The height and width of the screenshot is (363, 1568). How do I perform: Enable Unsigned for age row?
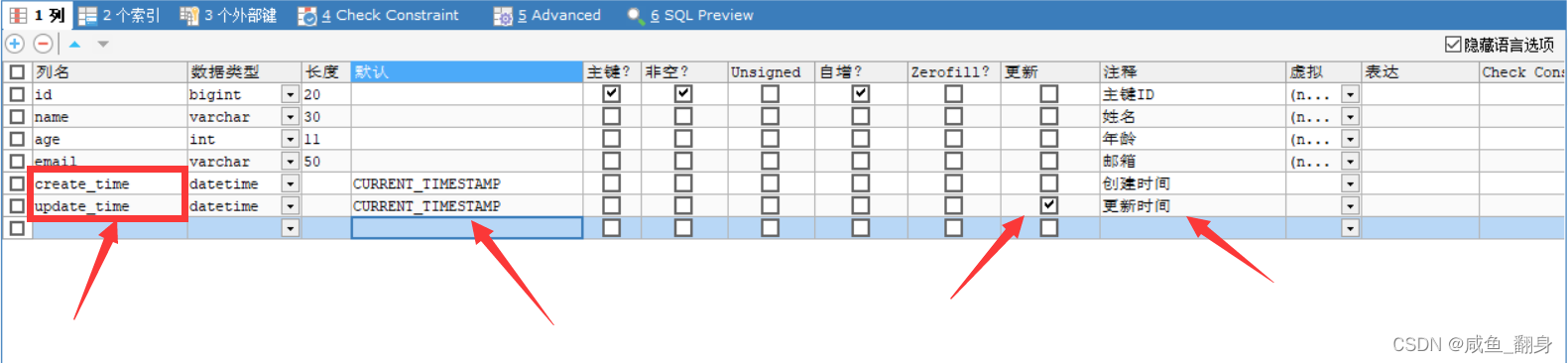pos(771,139)
